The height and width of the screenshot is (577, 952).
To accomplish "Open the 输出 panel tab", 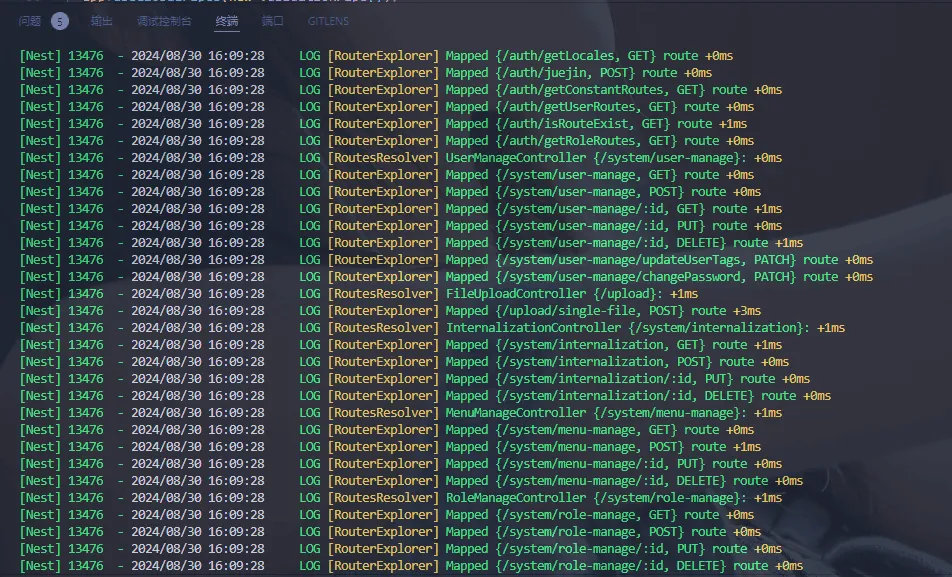I will point(101,21).
